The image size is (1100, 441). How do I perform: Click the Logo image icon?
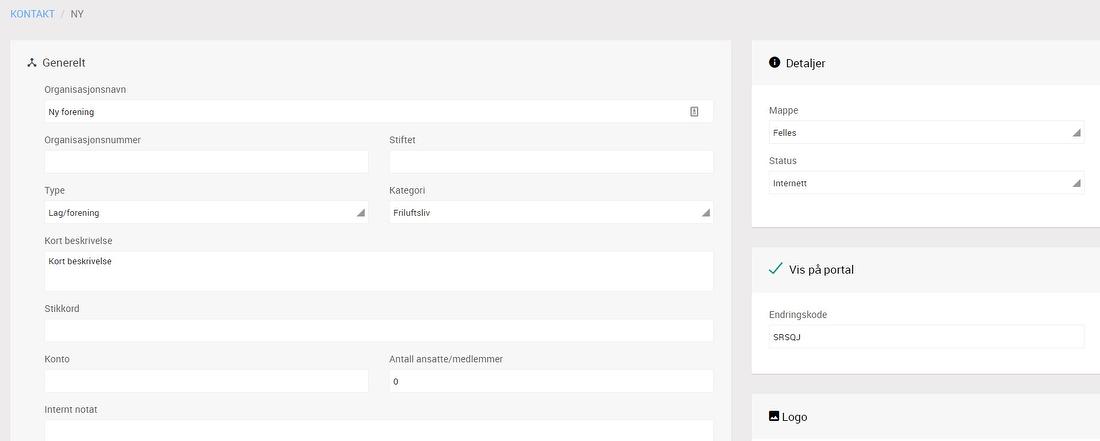773,416
